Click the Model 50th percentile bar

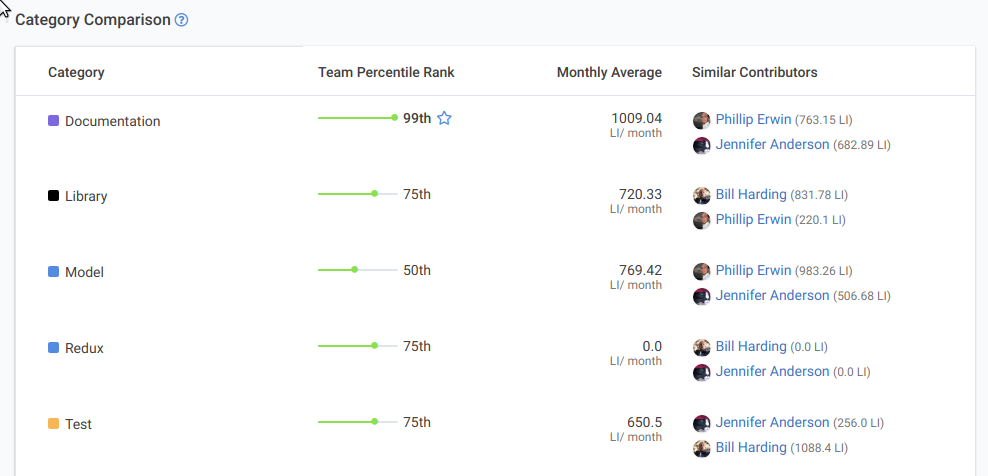tap(357, 270)
